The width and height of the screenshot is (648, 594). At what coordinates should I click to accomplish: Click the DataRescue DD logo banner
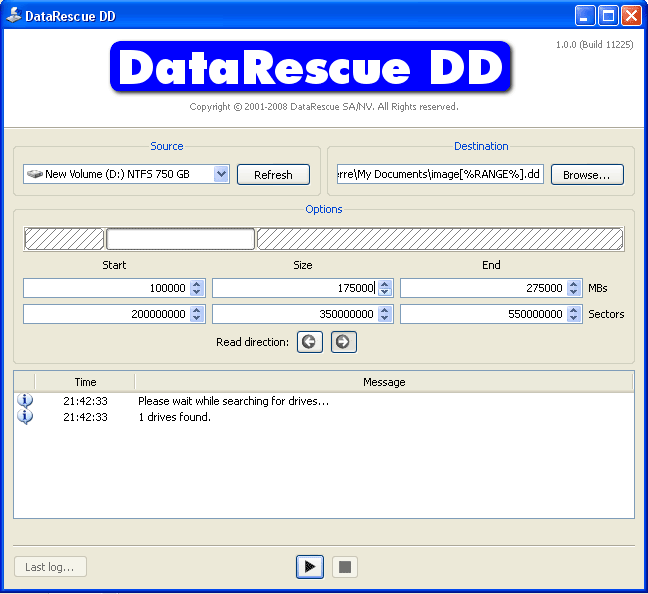310,66
